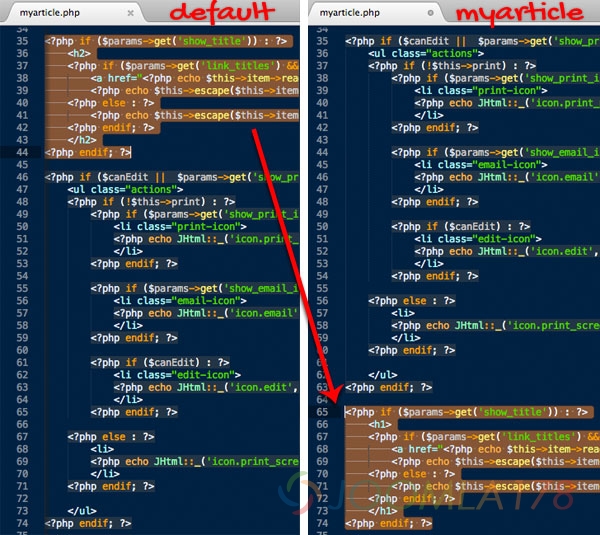Click the <li> tag on left line 68
The width and height of the screenshot is (600, 535).
click(102, 449)
